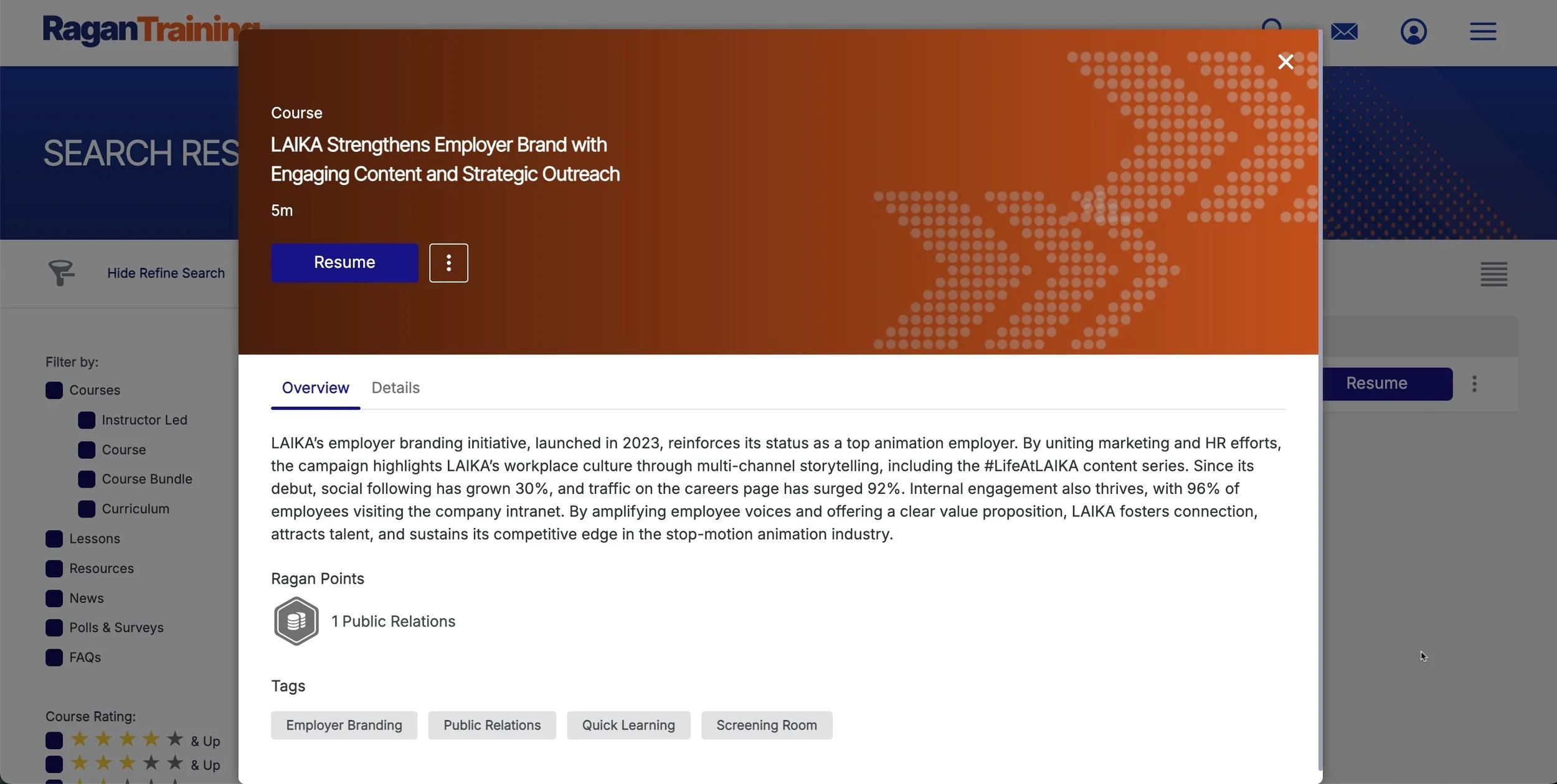Close the course modal with X
Image resolution: width=1557 pixels, height=784 pixels.
tap(1285, 62)
